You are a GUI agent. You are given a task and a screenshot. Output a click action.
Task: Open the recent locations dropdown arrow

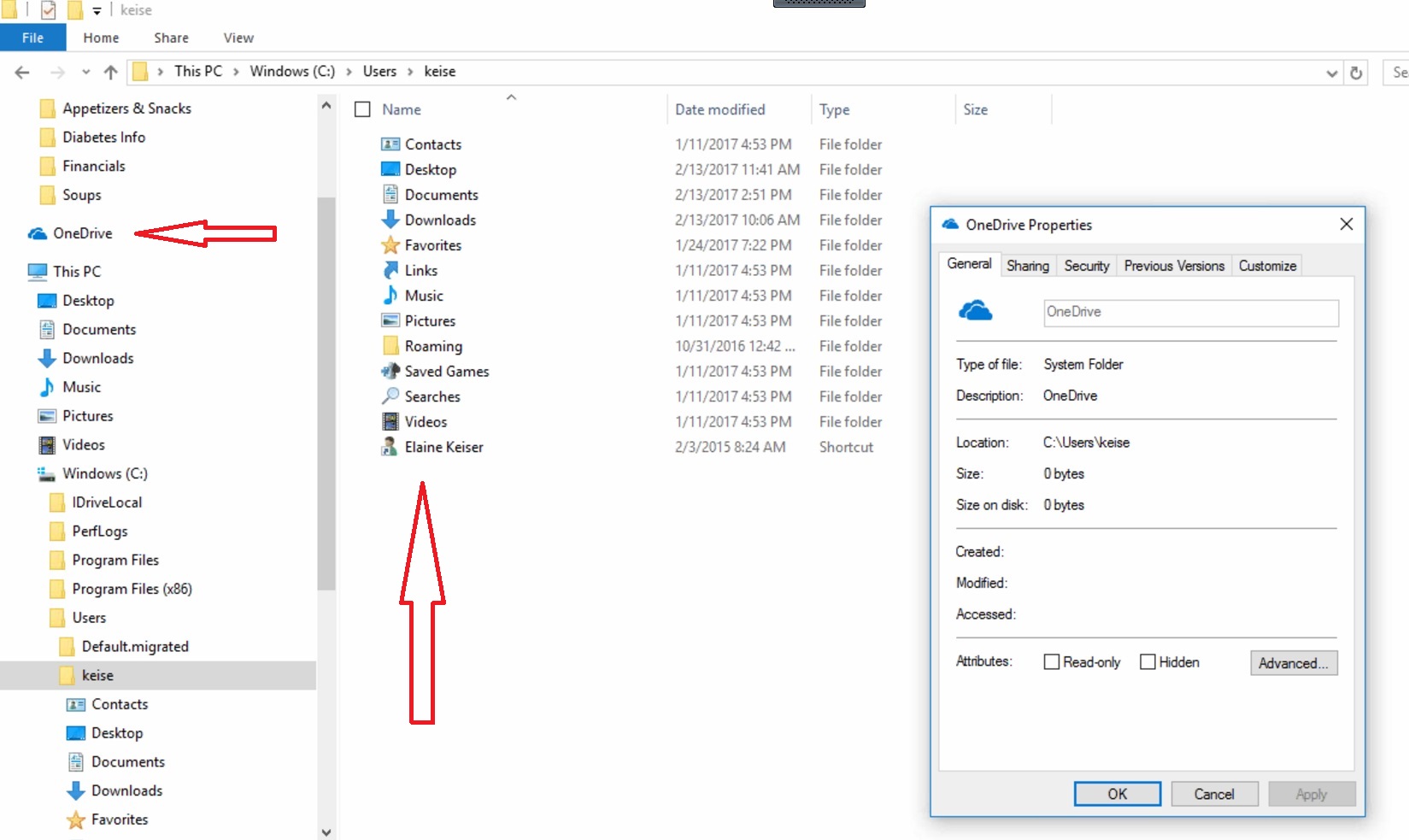click(85, 72)
